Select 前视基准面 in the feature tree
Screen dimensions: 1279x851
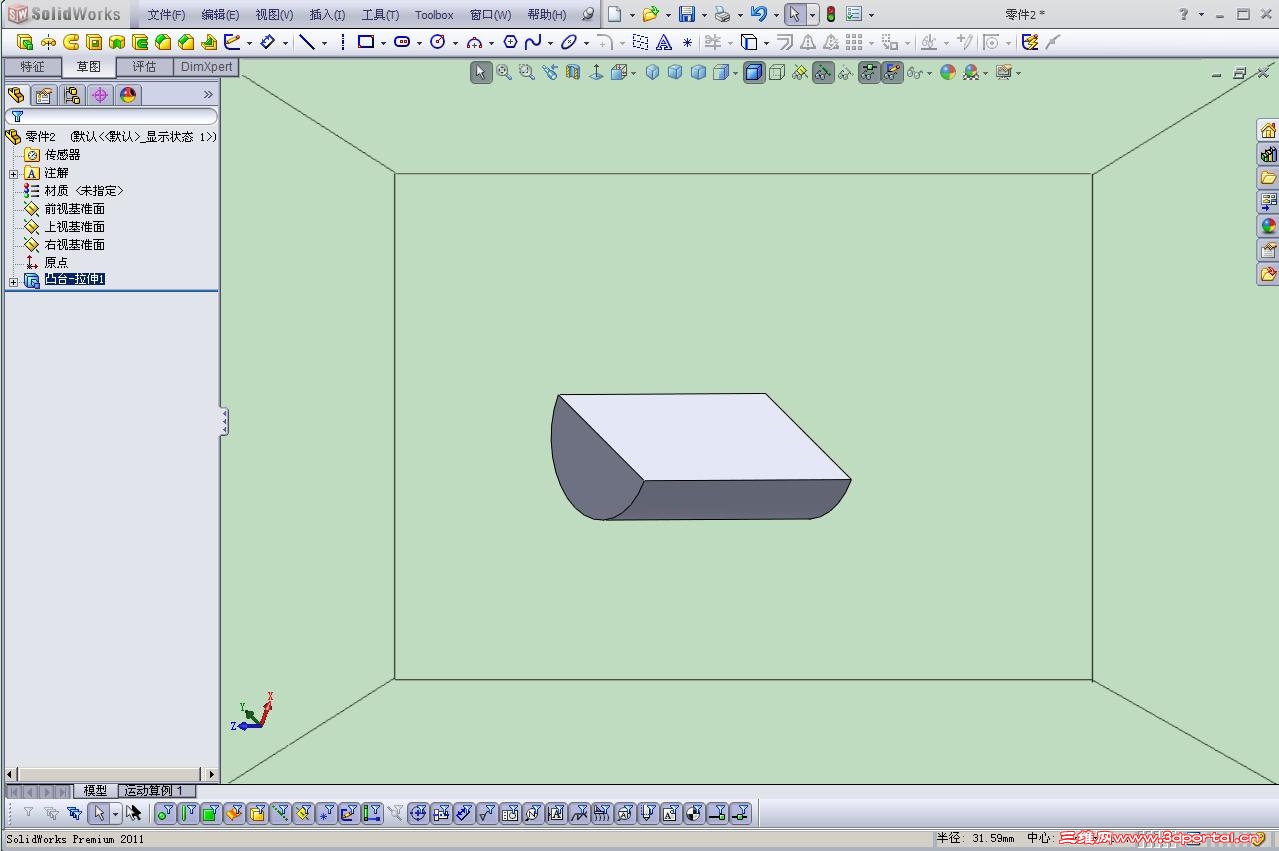pos(74,209)
